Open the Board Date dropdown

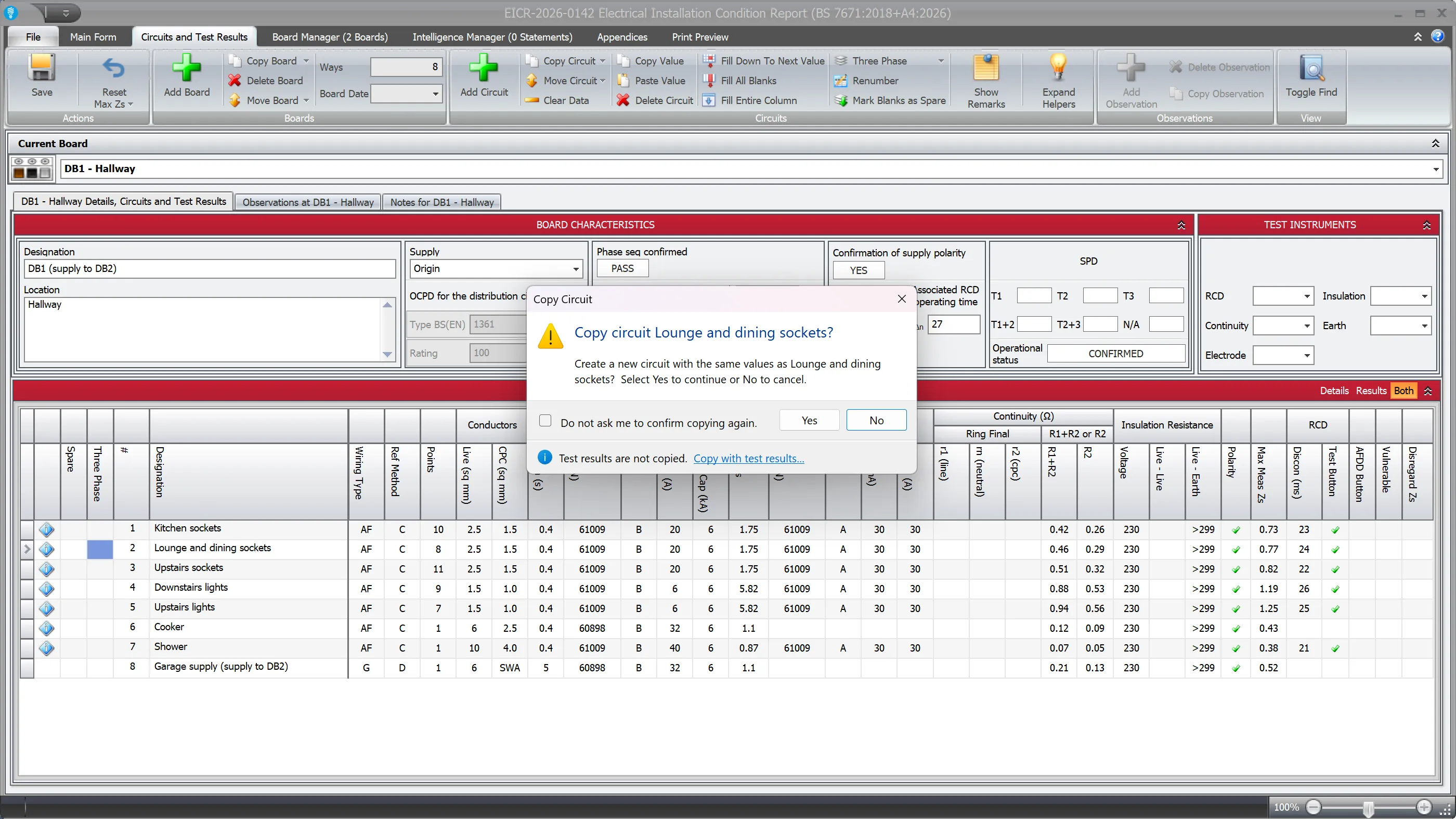point(435,93)
